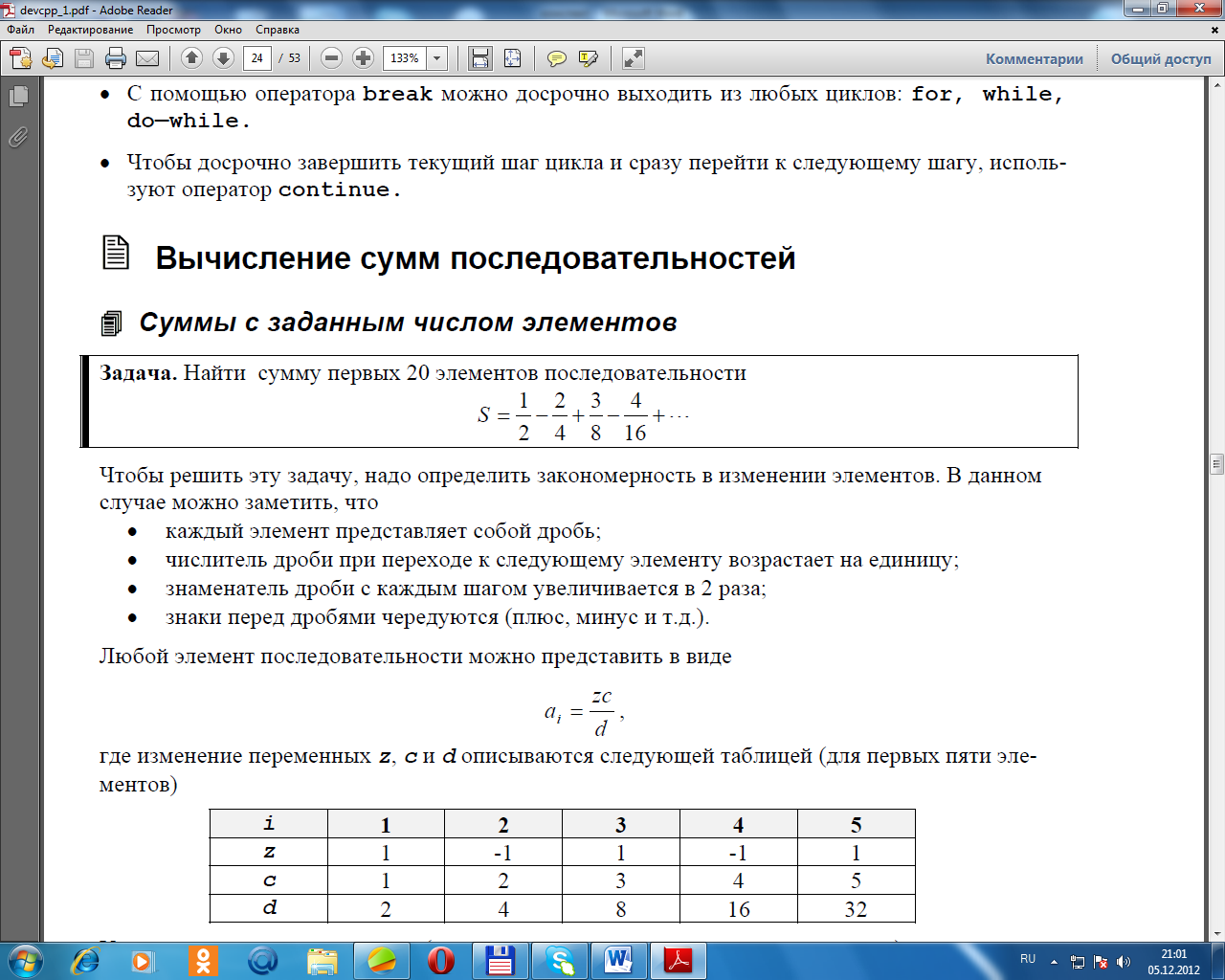Save the file with the floppy disk icon
1225x980 pixels.
84,58
